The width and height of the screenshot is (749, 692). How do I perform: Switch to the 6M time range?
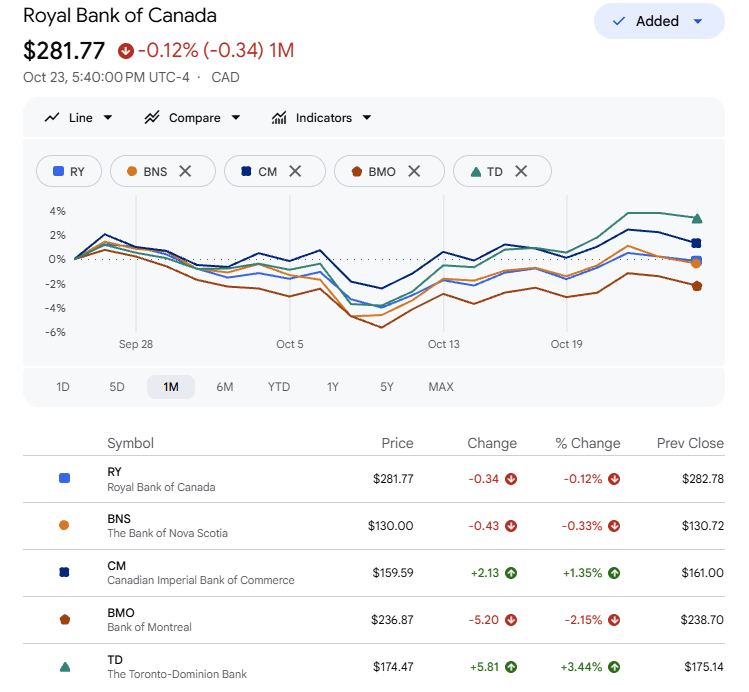coord(225,387)
